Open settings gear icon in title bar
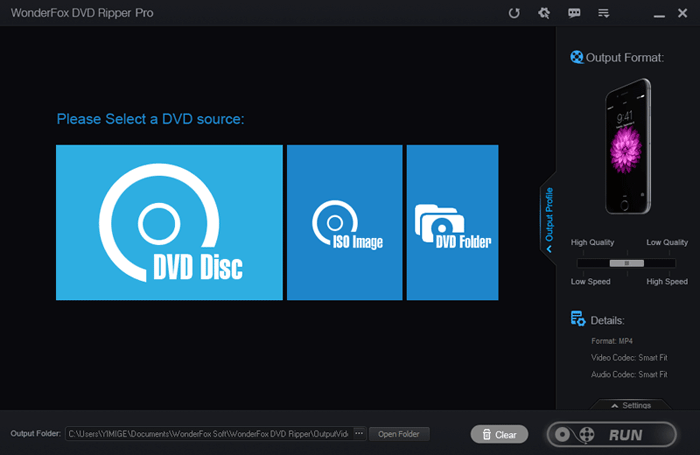This screenshot has width=700, height=455. (x=544, y=13)
